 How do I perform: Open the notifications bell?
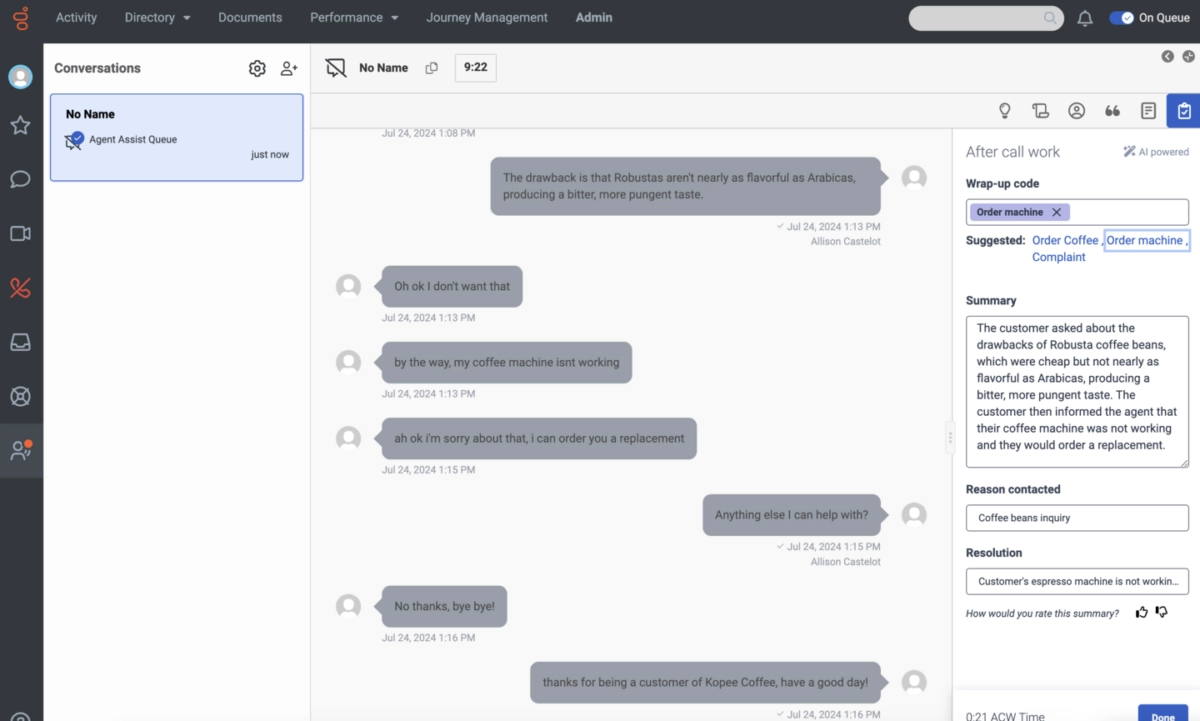pos(1085,18)
